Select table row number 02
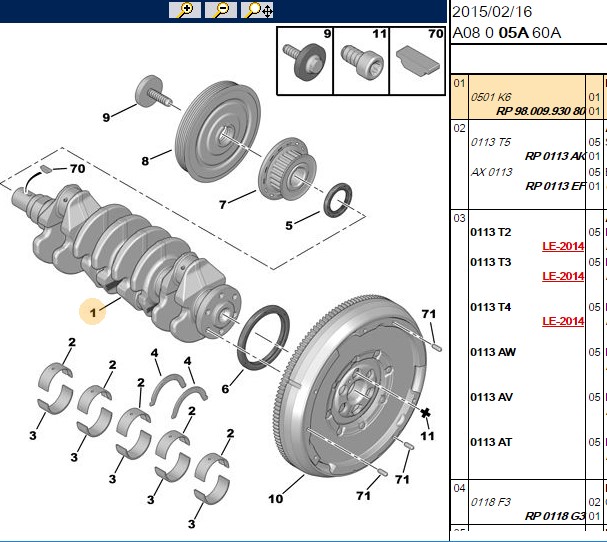The width and height of the screenshot is (607, 542). [x=459, y=128]
